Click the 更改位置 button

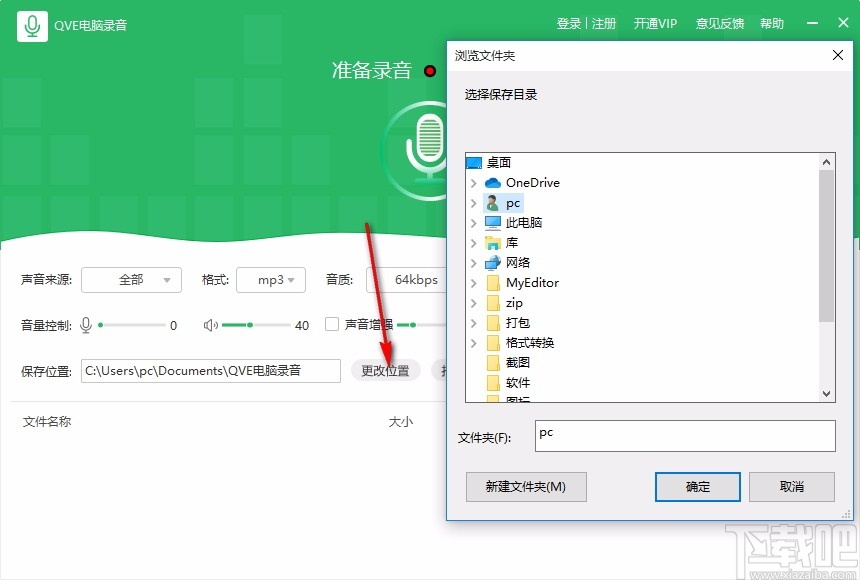(385, 370)
